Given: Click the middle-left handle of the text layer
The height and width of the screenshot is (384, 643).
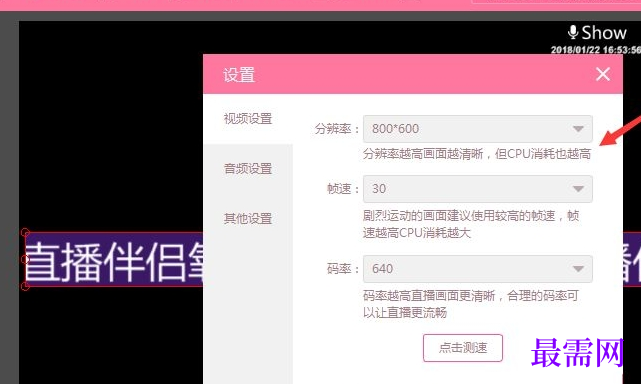Looking at the screenshot, I should [25, 259].
